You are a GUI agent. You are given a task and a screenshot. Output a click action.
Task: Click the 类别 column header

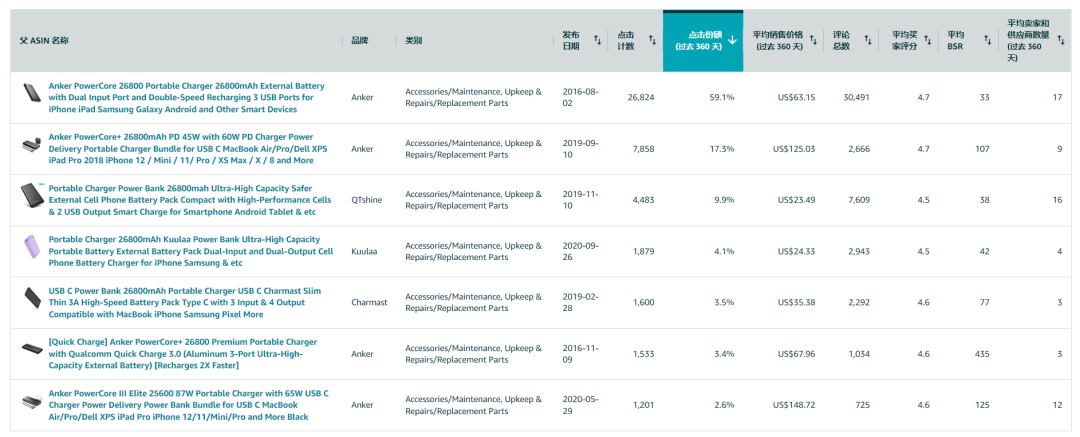pyautogui.click(x=413, y=41)
